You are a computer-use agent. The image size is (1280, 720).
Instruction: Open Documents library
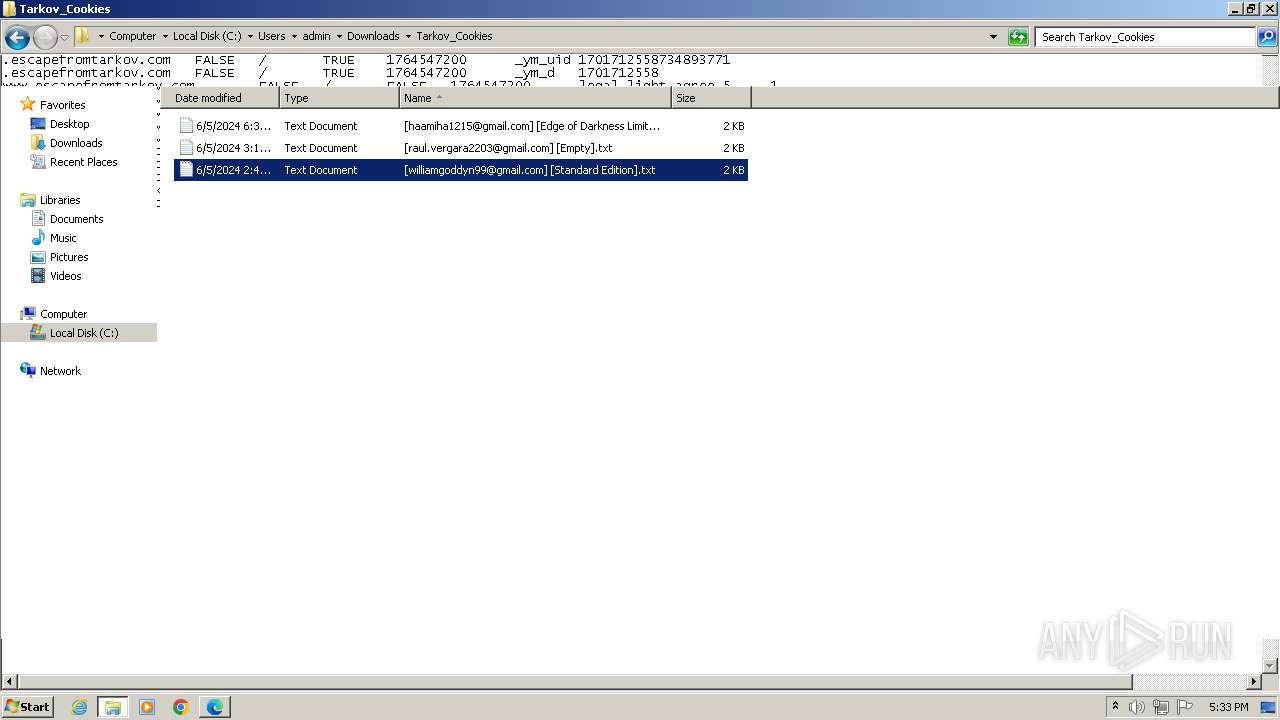(76, 219)
